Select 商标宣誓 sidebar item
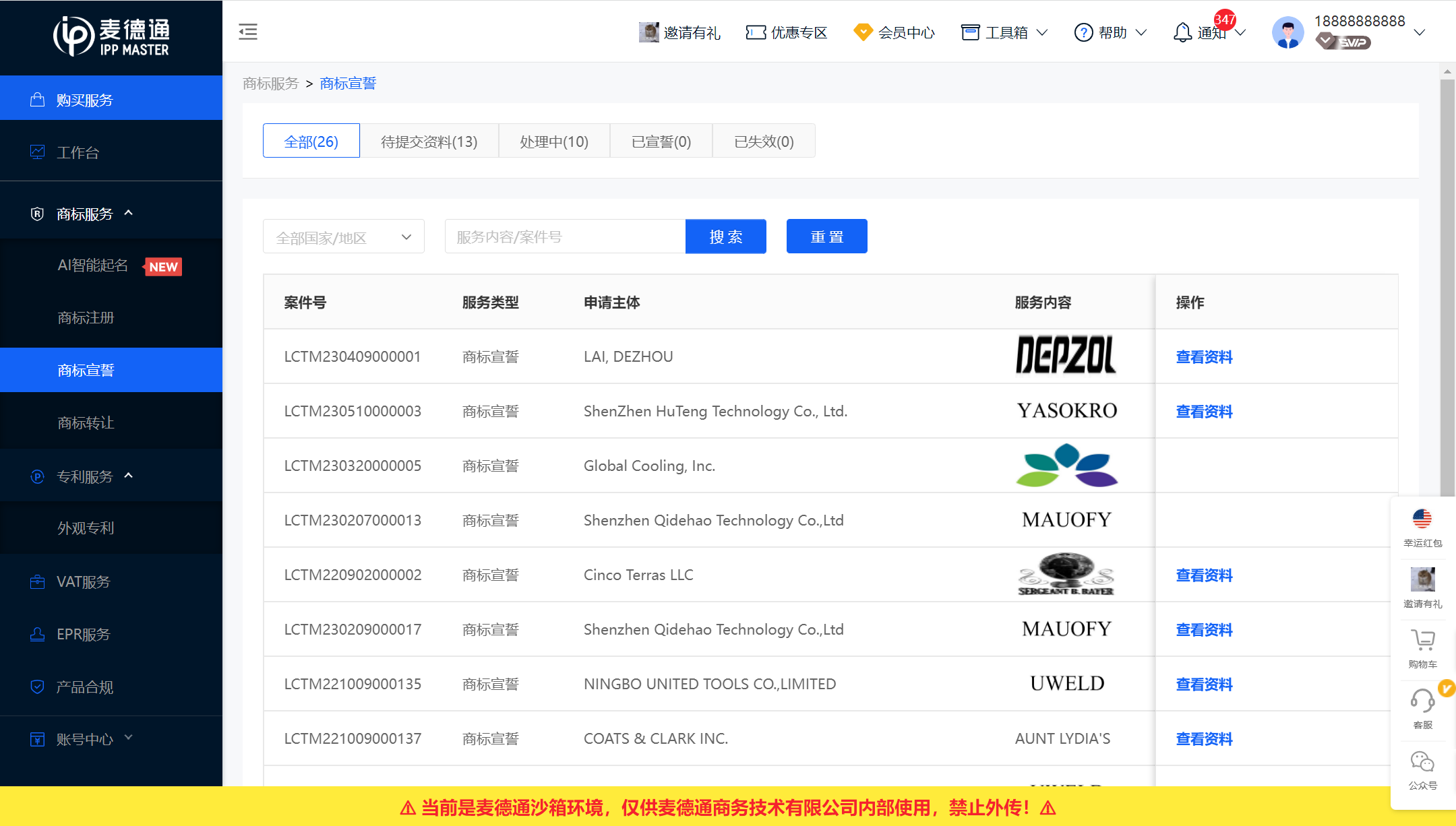 [x=111, y=370]
